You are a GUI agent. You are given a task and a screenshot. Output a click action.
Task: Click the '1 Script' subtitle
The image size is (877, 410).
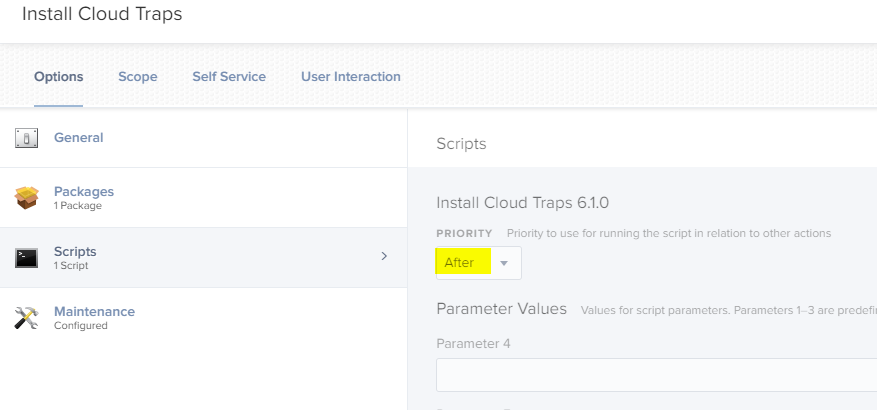[71, 266]
